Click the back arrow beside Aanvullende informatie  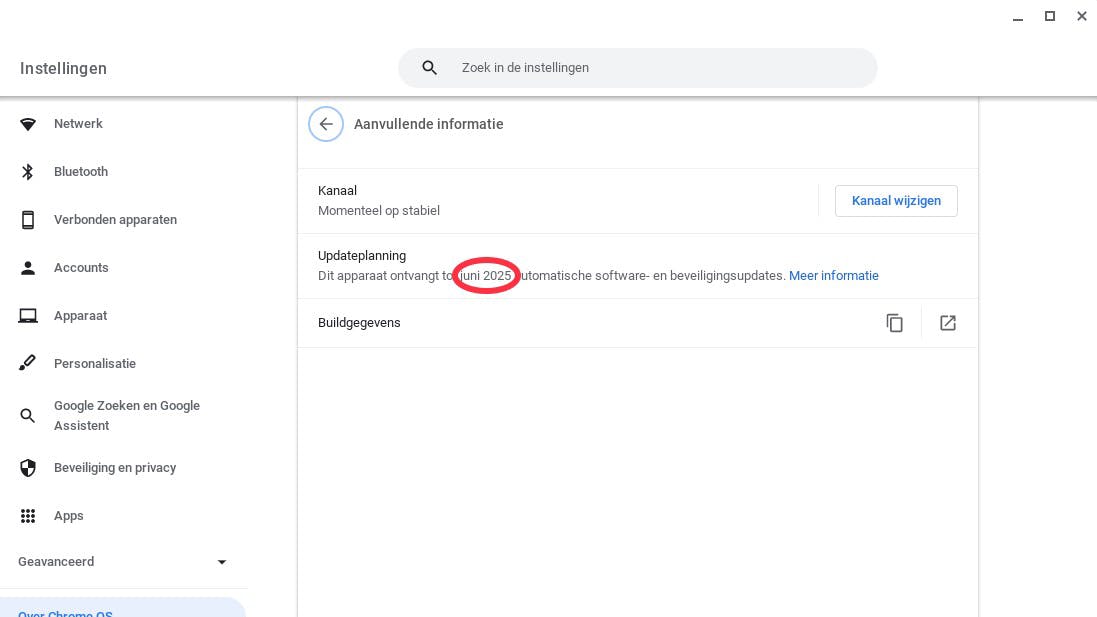coord(326,124)
